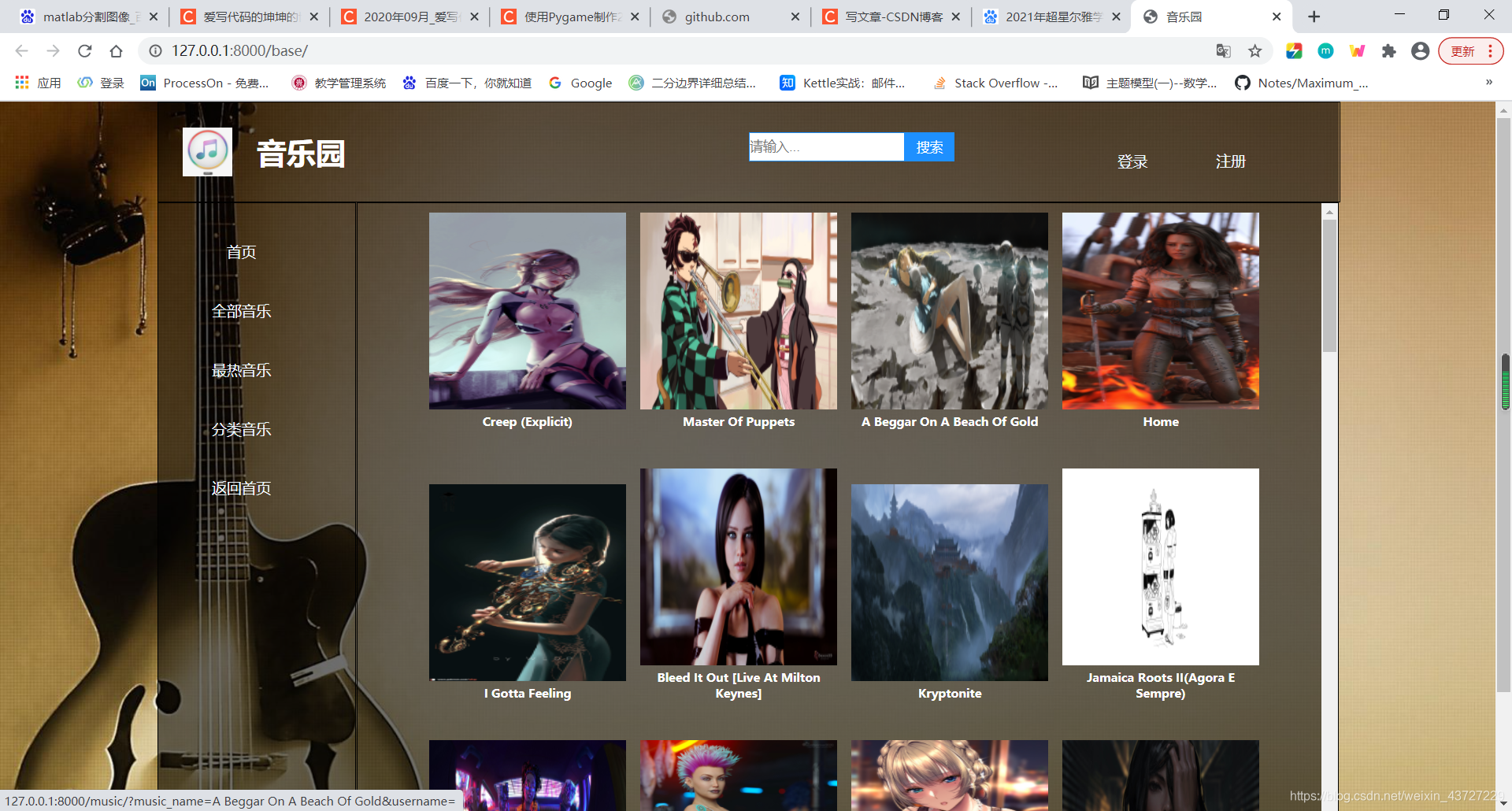Bookmark this page with the star icon
Viewport: 1512px width, 811px height.
[1254, 51]
